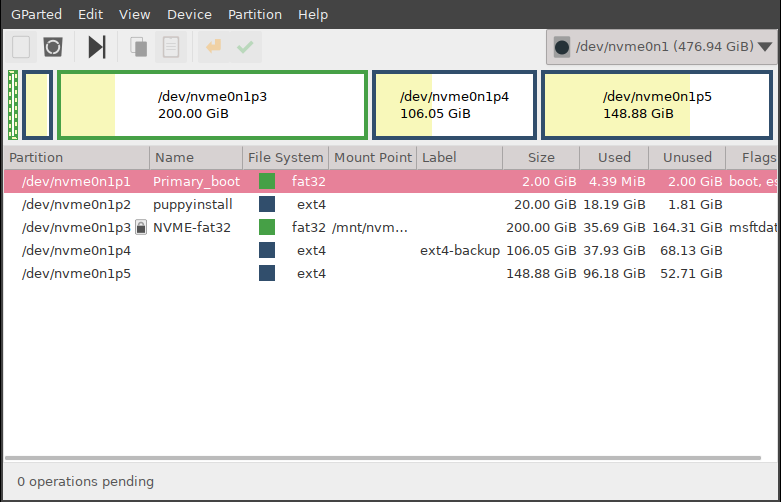Open the Device menu

[189, 14]
